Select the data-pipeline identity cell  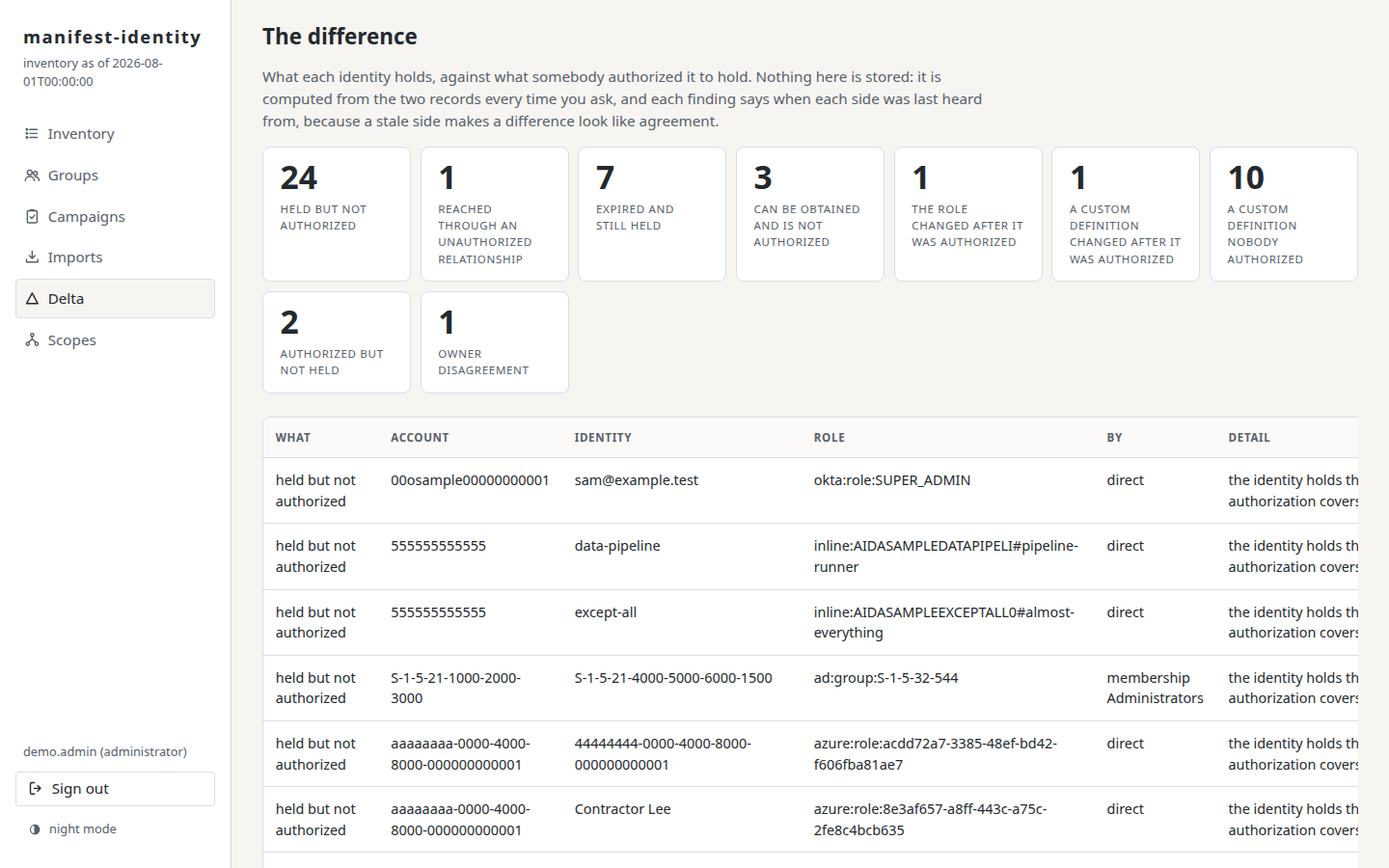617,546
